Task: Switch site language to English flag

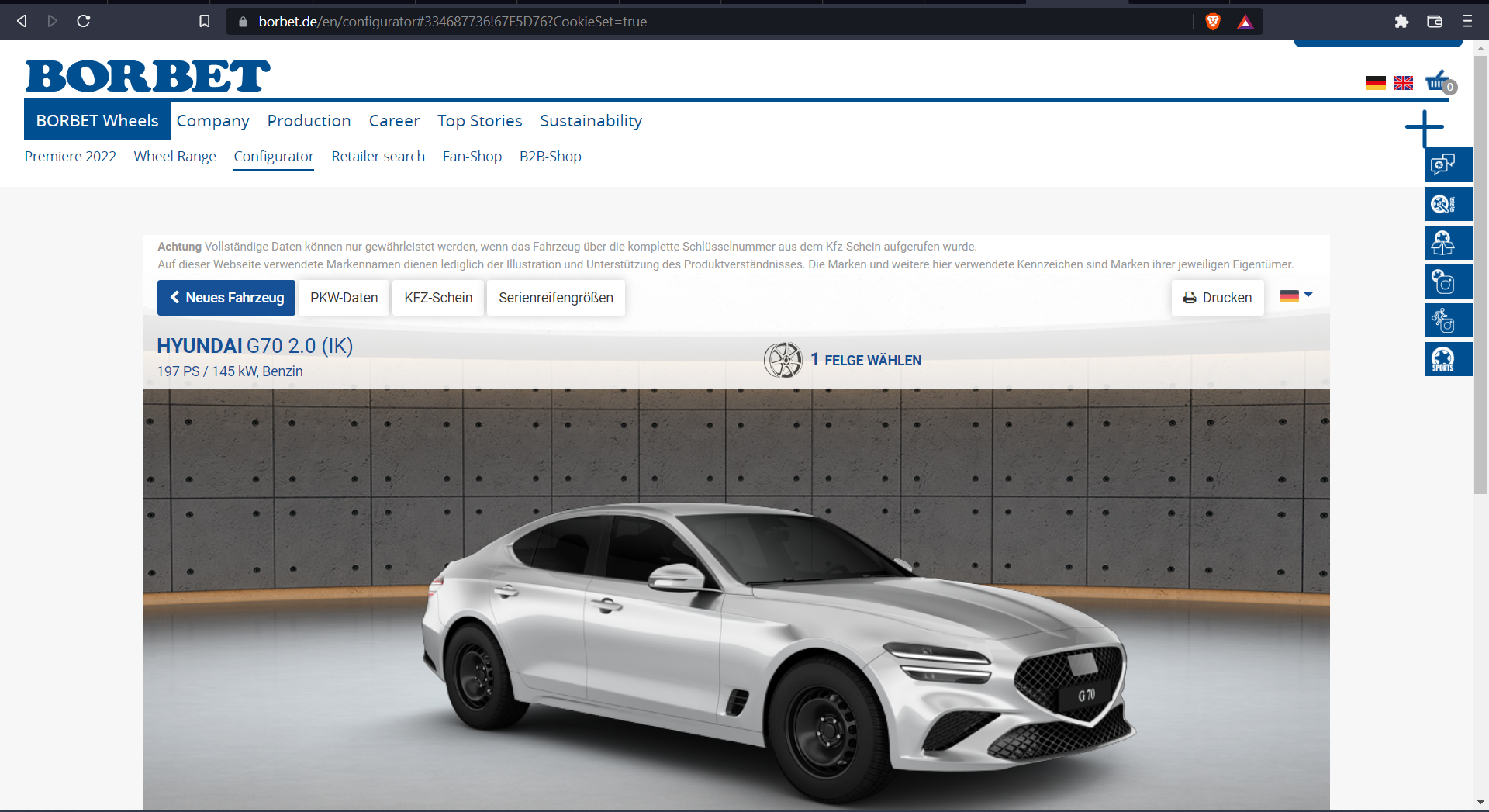Action: tap(1403, 83)
